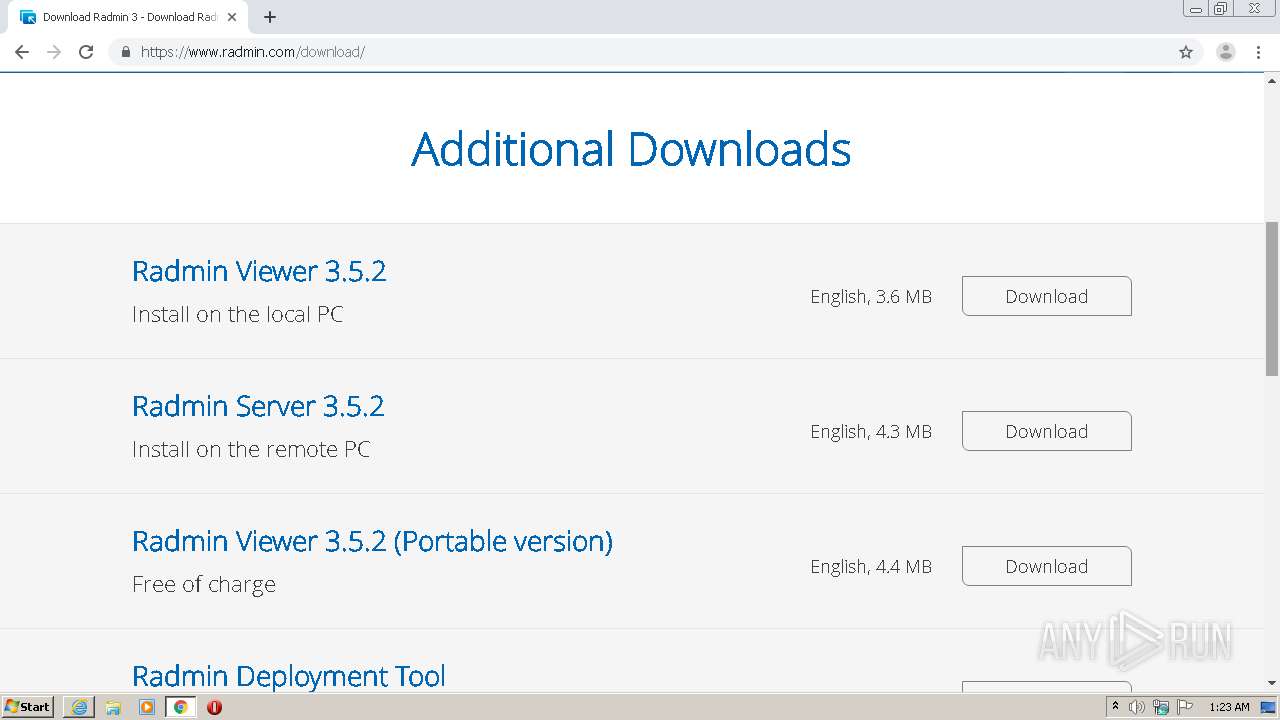Focus the address bar with radmin.com URL
Image resolution: width=1280 pixels, height=720 pixels.
(x=655, y=52)
